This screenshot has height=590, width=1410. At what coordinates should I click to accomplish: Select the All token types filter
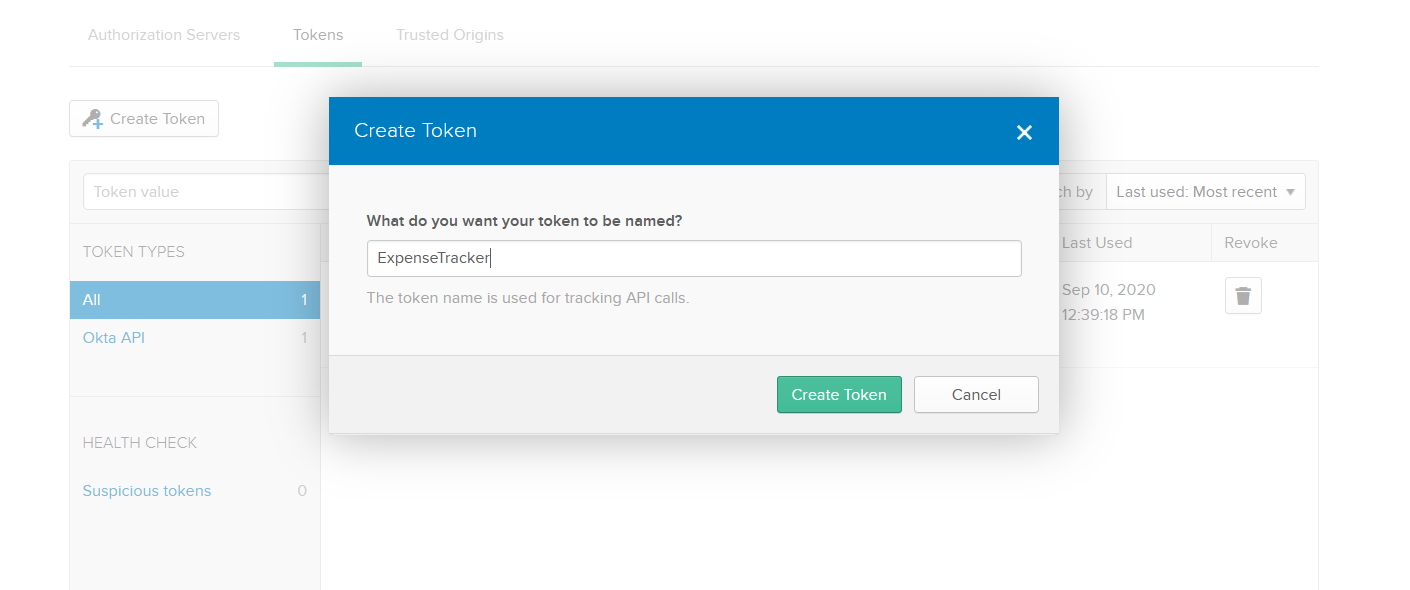[x=194, y=300]
